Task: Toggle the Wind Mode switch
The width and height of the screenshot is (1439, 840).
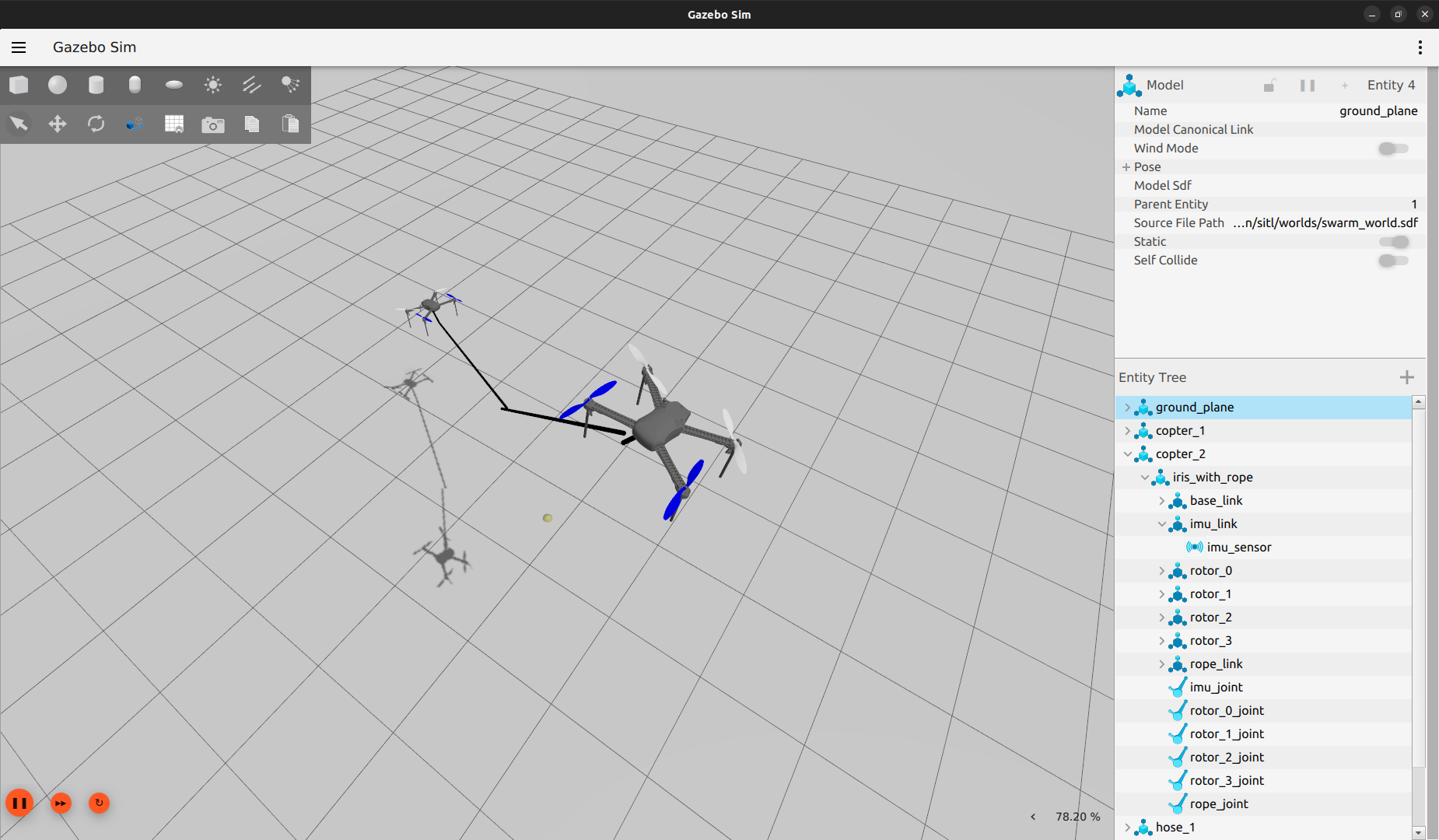Action: [x=1392, y=149]
